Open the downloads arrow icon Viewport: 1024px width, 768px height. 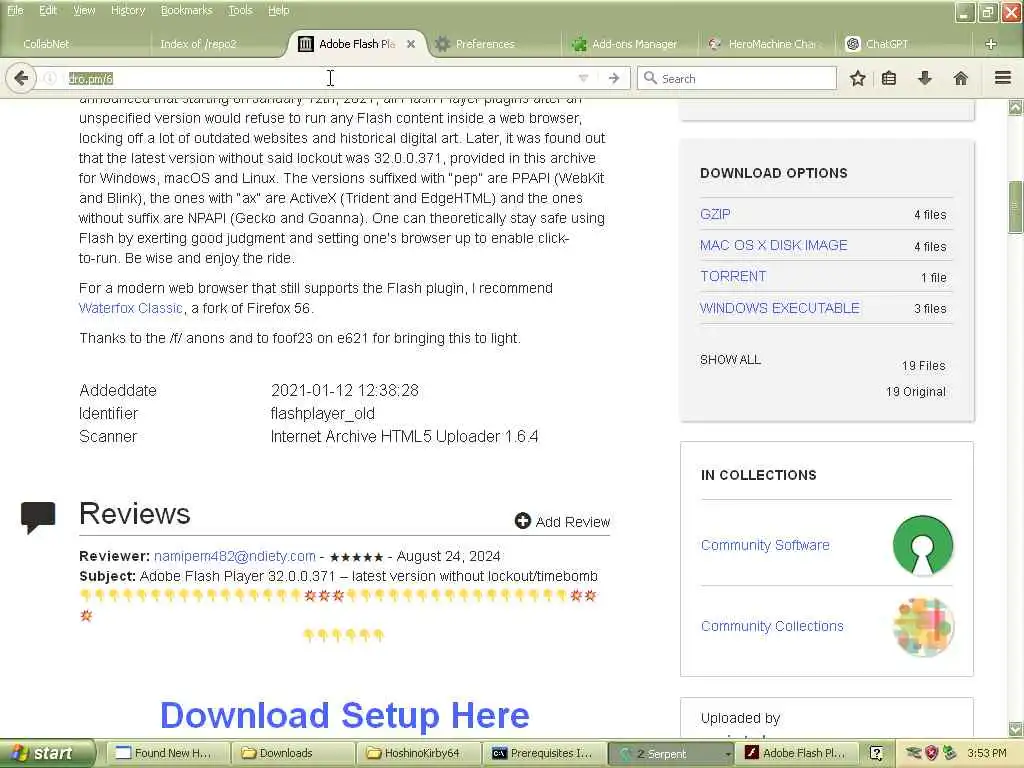pos(925,78)
